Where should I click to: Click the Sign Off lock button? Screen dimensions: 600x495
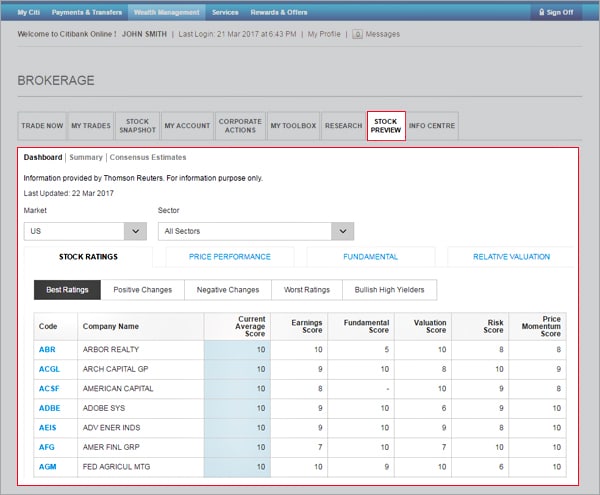pyautogui.click(x=557, y=12)
